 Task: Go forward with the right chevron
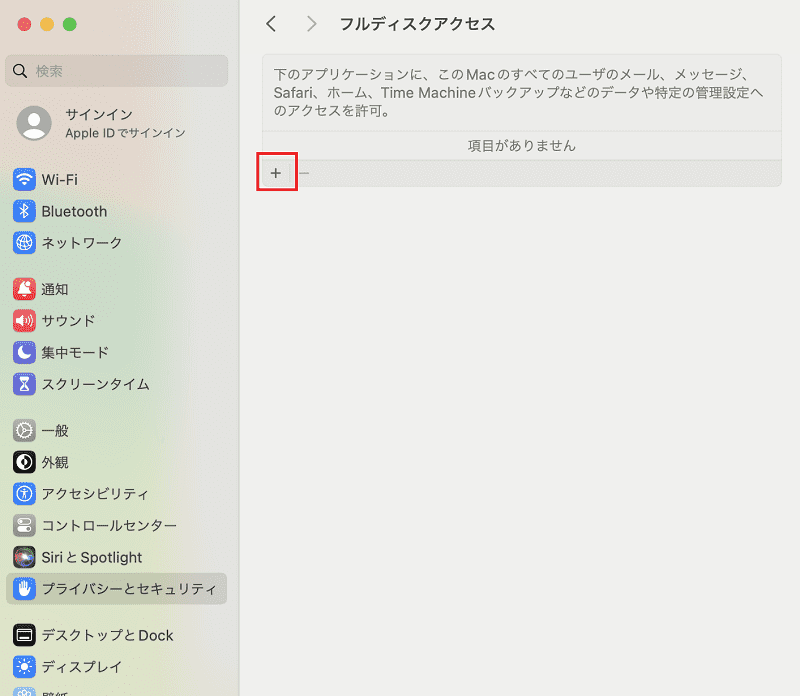click(312, 24)
